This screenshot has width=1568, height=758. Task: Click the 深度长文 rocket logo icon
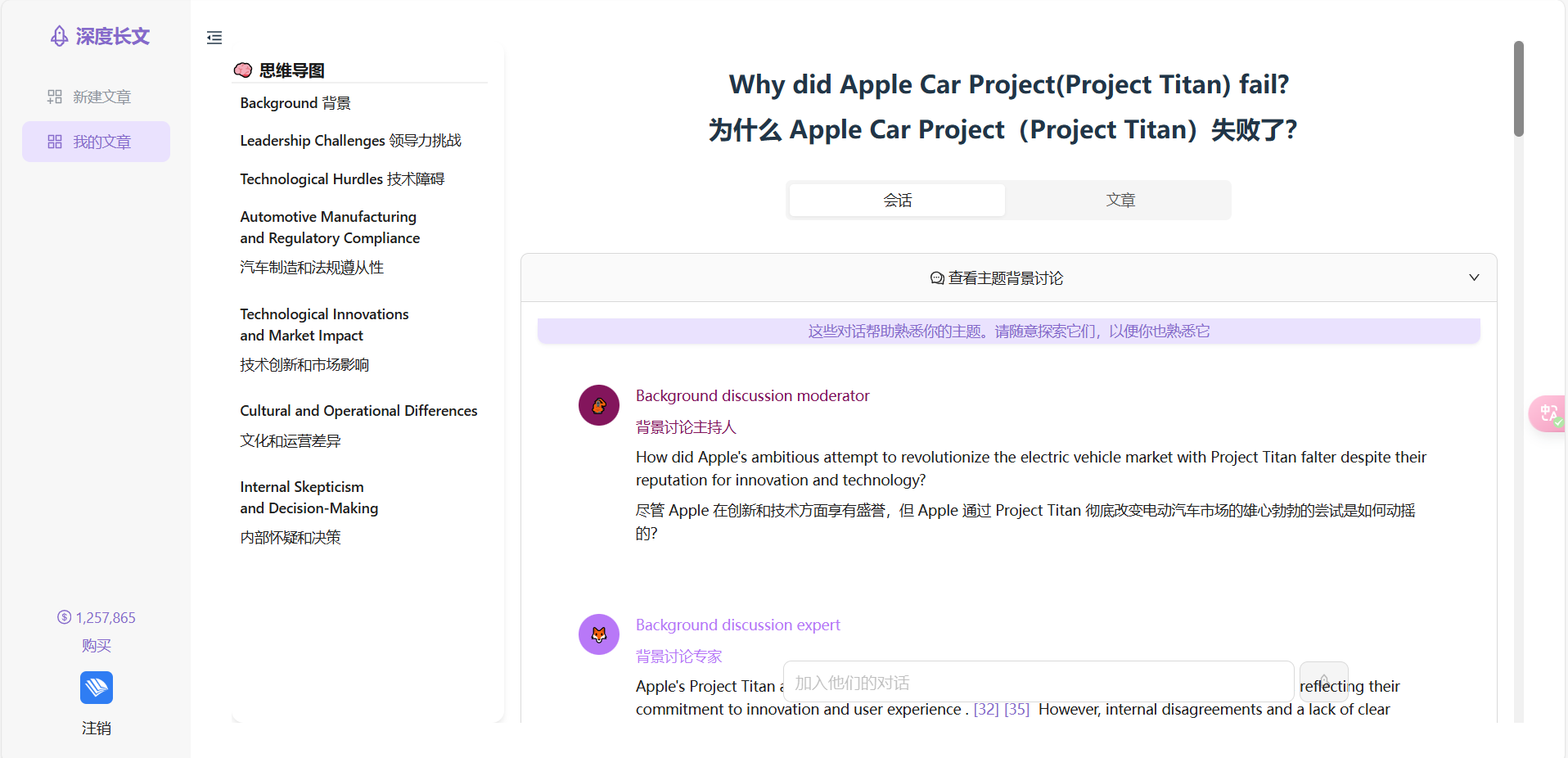[x=59, y=36]
